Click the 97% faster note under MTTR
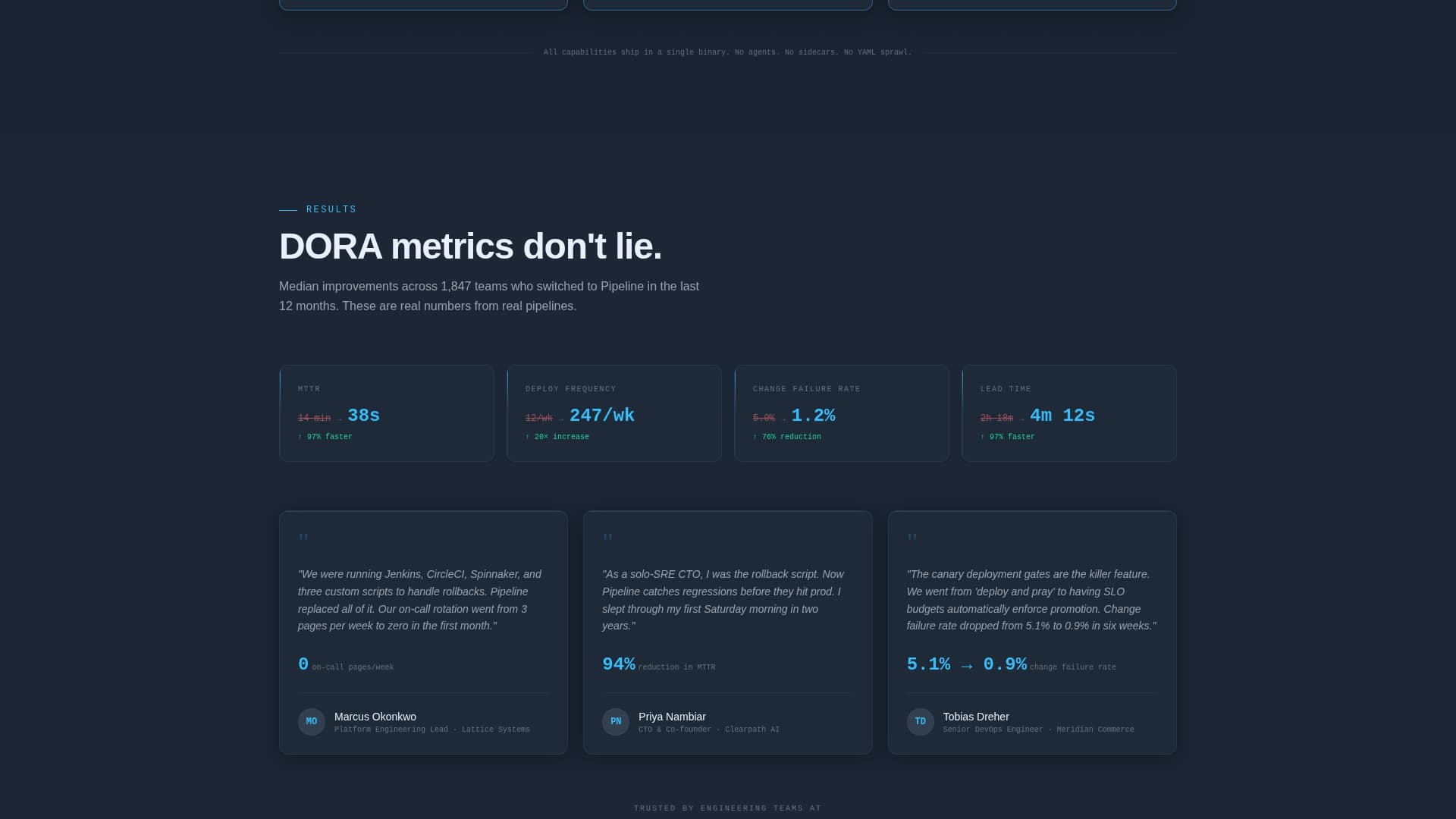This screenshot has width=1456, height=819. point(325,437)
